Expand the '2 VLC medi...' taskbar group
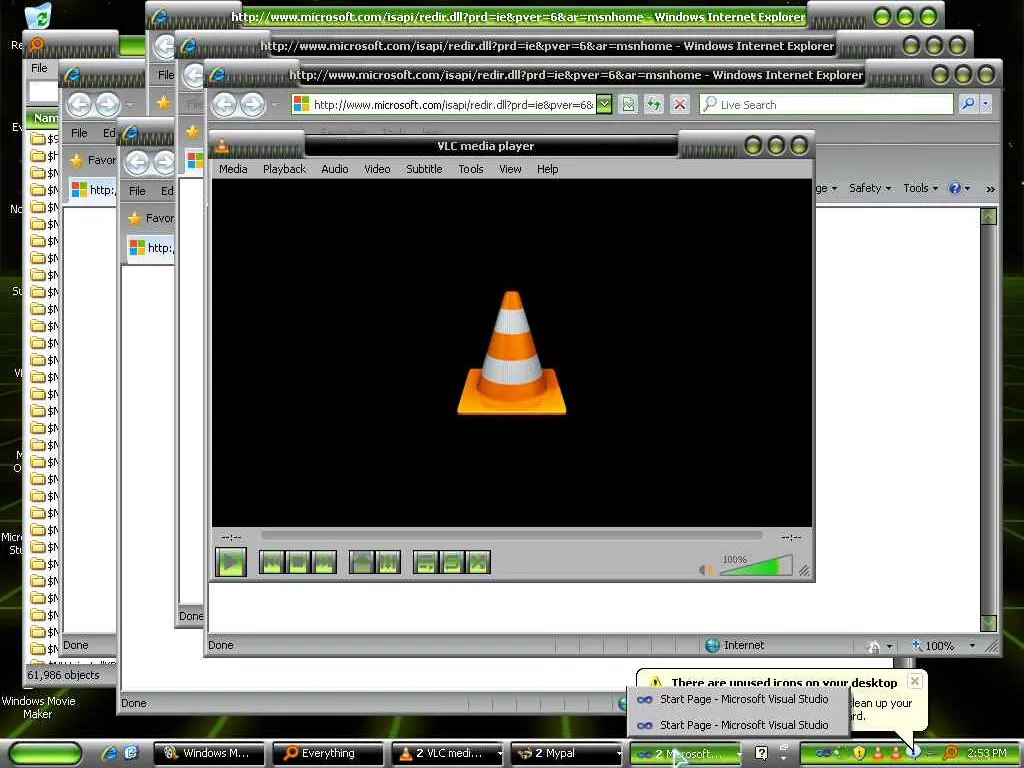The height and width of the screenshot is (768, 1024). click(447, 754)
